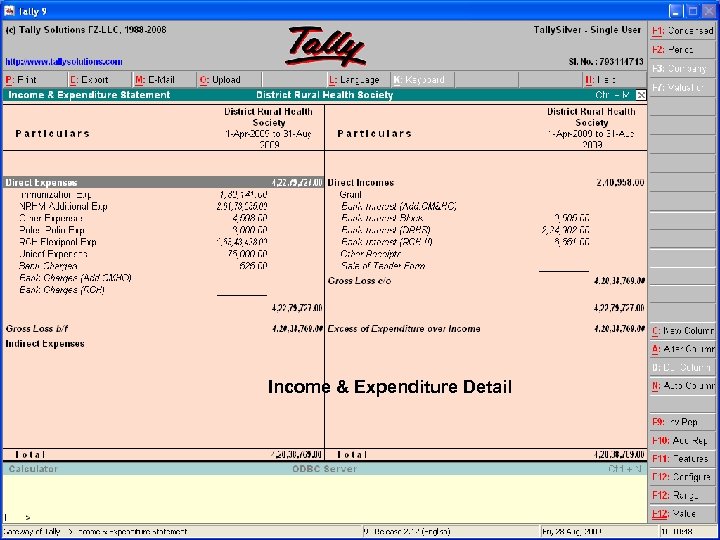
Task: Open the Bank Interest (DRHS) row
Action: tap(465, 231)
